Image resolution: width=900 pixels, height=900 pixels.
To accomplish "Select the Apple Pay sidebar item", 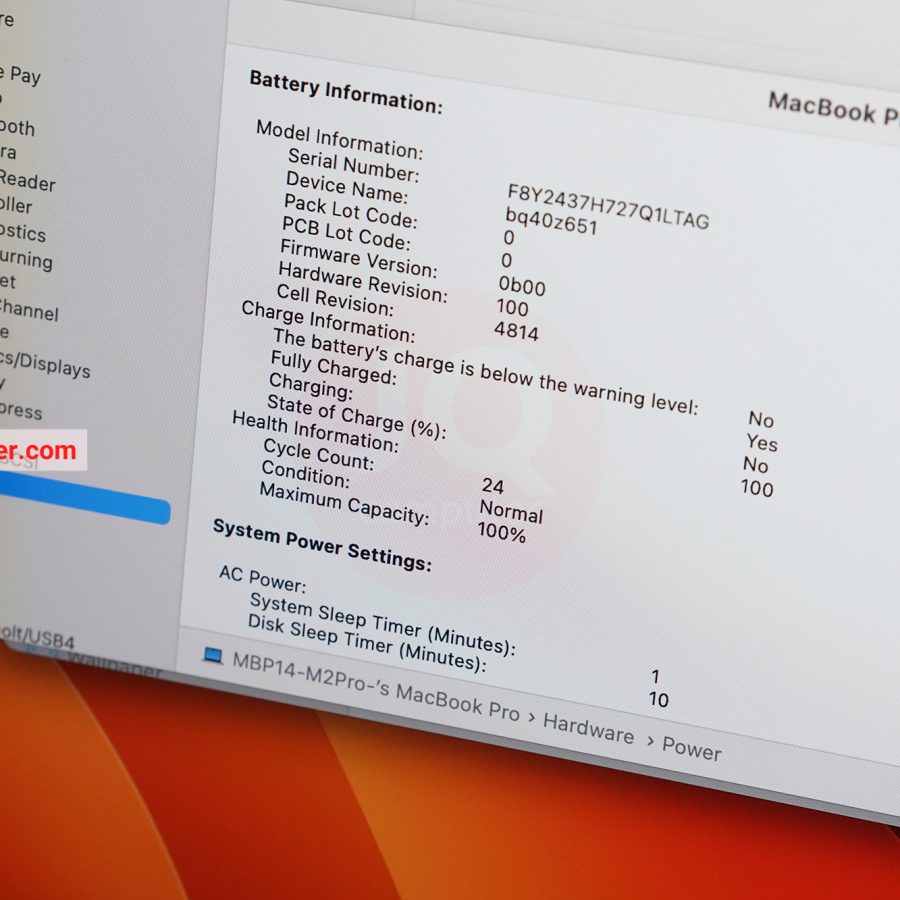I will pos(21,75).
